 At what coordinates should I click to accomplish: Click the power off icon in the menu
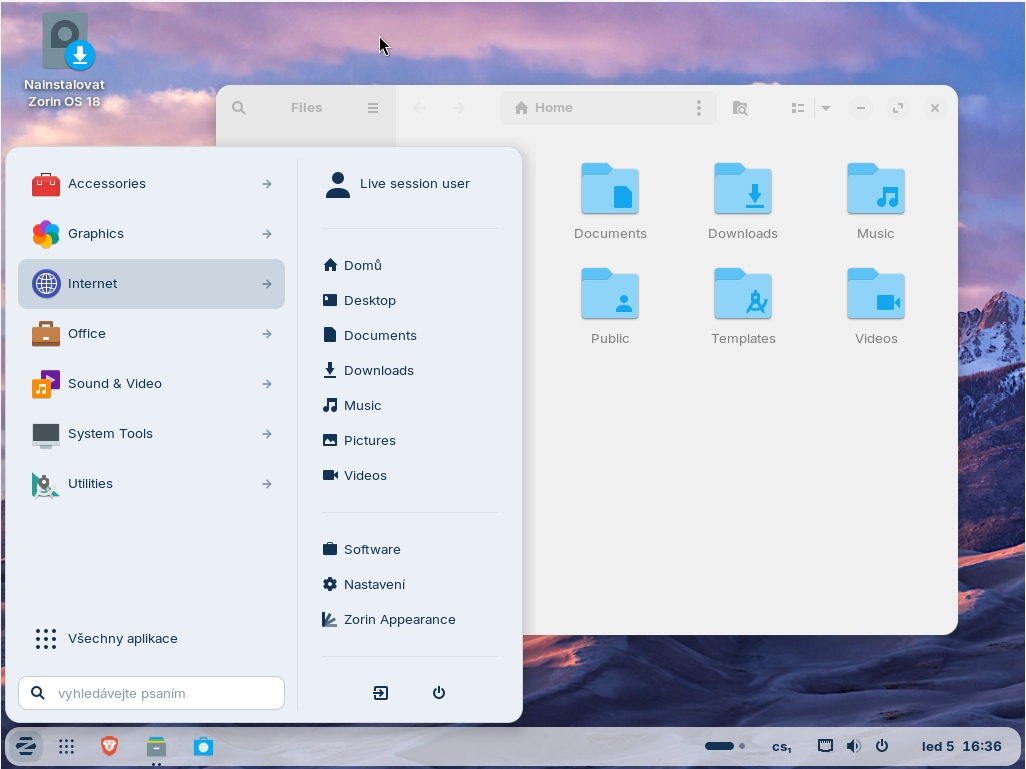point(438,693)
